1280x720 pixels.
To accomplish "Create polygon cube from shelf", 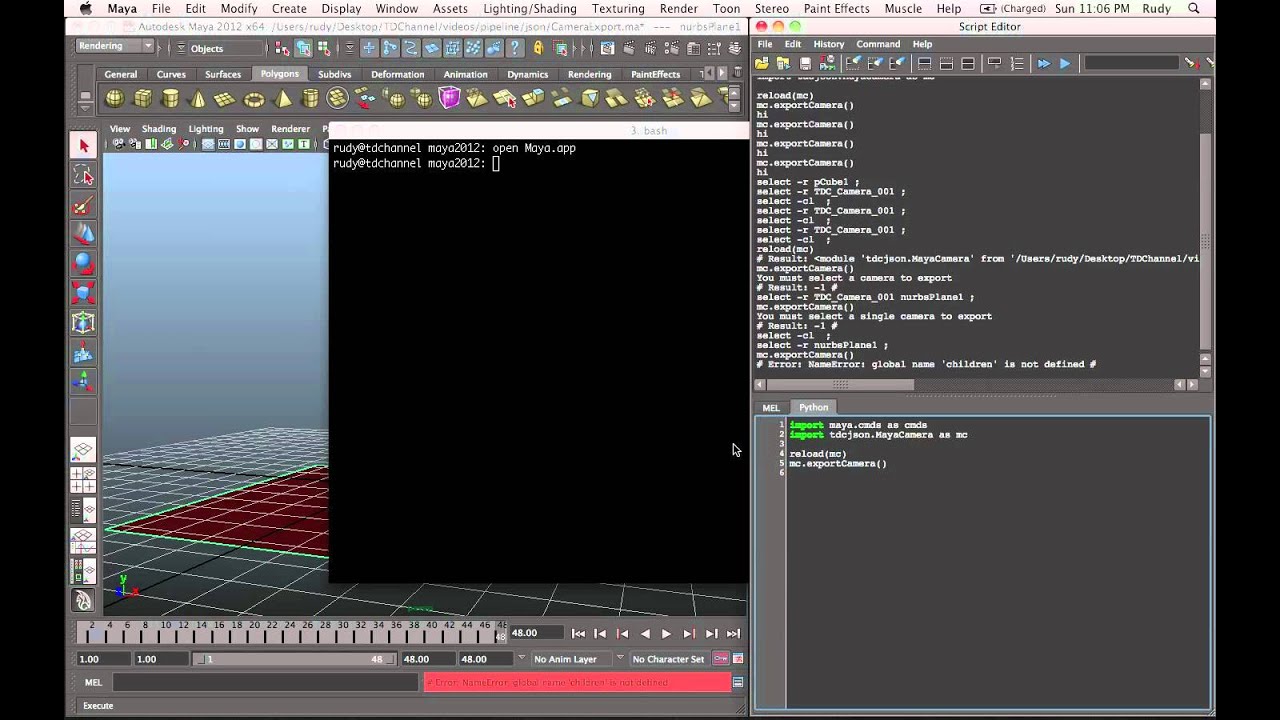I will pyautogui.click(x=143, y=98).
